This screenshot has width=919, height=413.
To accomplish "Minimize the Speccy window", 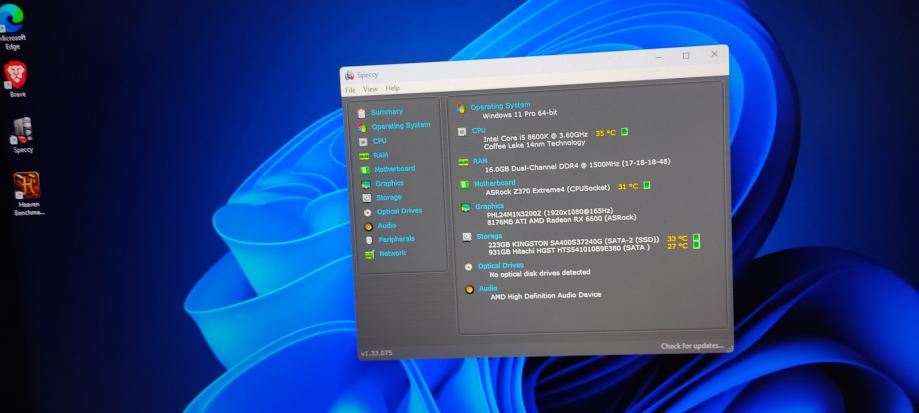I will pyautogui.click(x=659, y=58).
